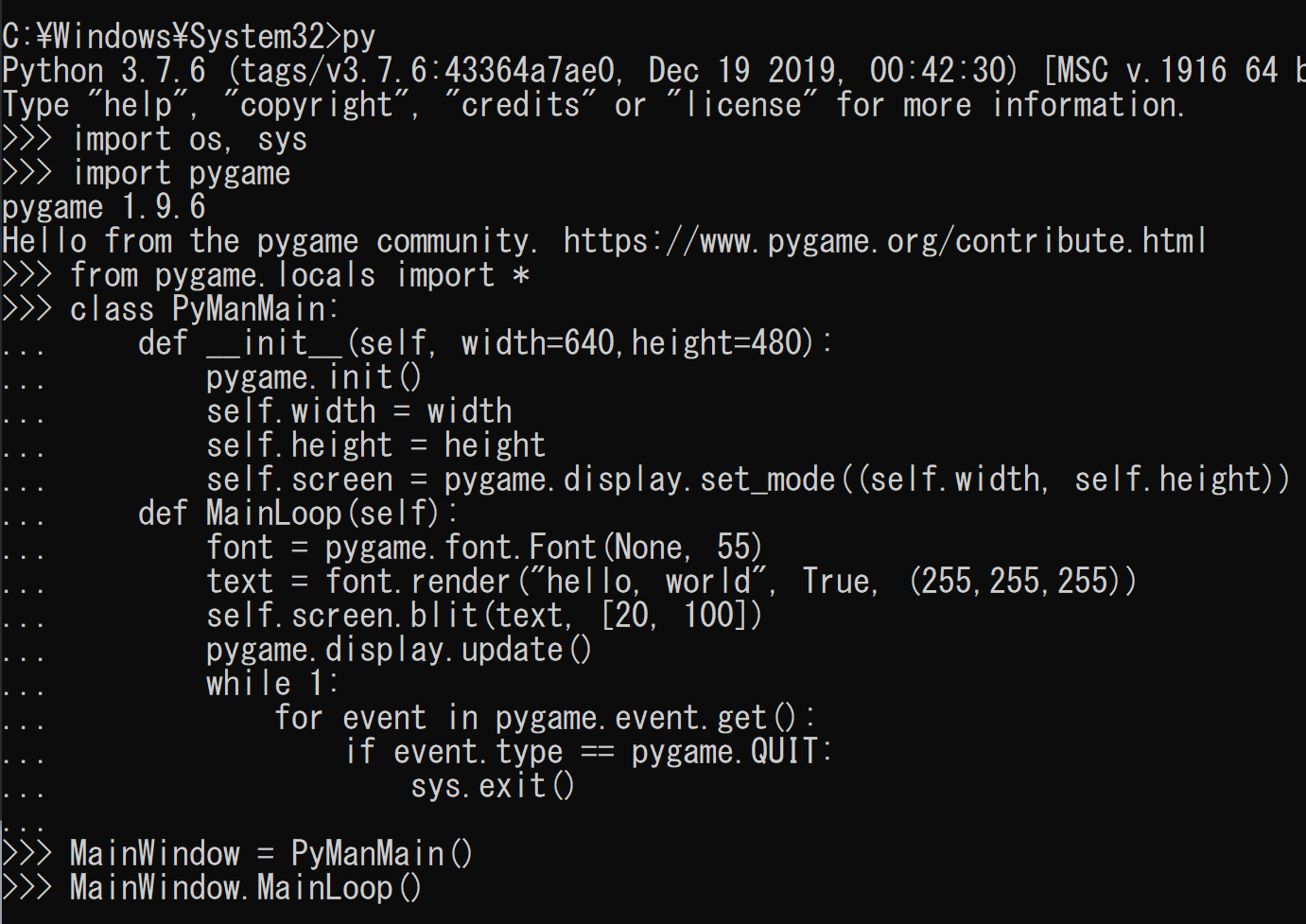Click 'self.height = height' assignment line

[x=376, y=445]
